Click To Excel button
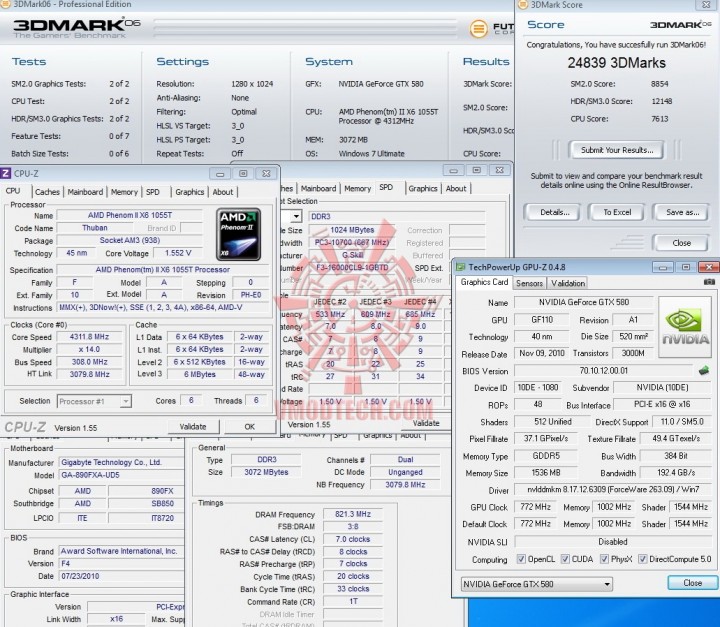The height and width of the screenshot is (627, 720). pos(617,212)
